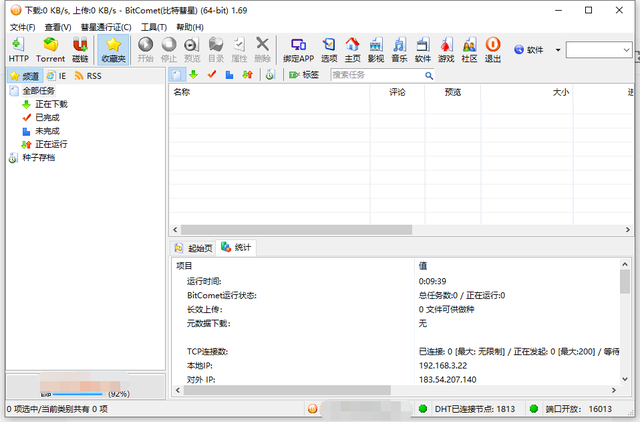The image size is (640, 422).
Task: Click down arrow of statistics vertical scrollbar
Action: tap(625, 379)
